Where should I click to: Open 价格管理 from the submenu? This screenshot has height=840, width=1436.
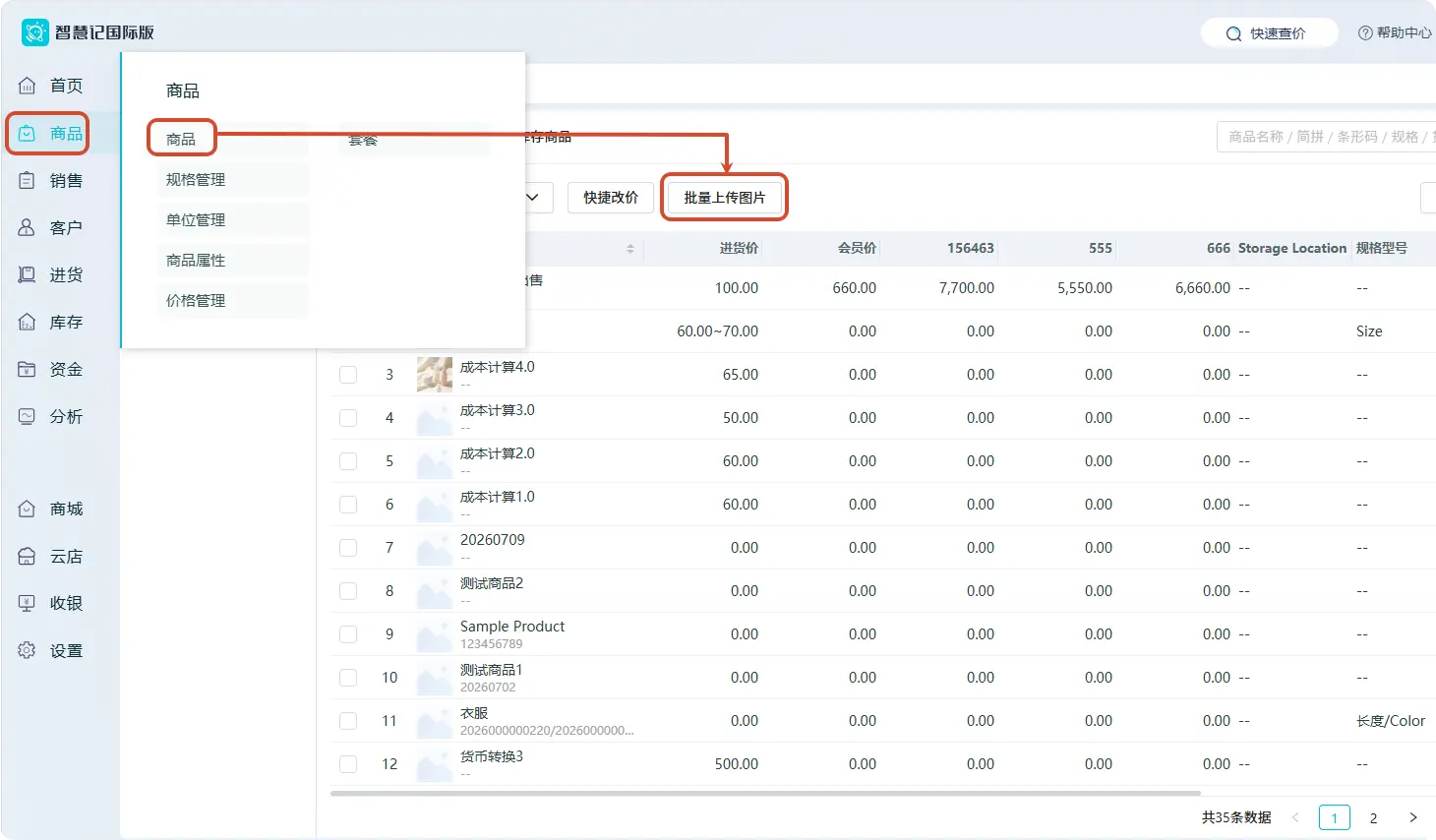point(232,301)
